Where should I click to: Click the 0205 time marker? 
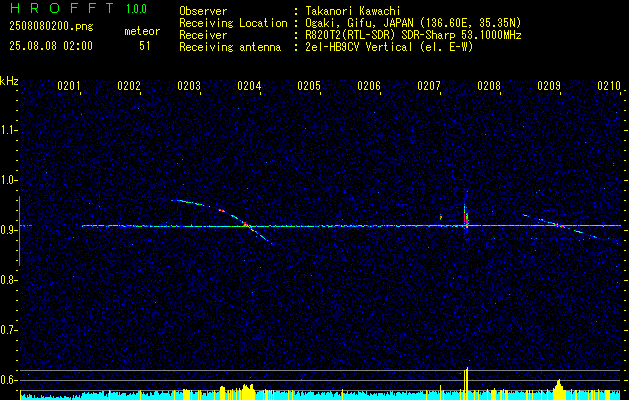point(309,86)
